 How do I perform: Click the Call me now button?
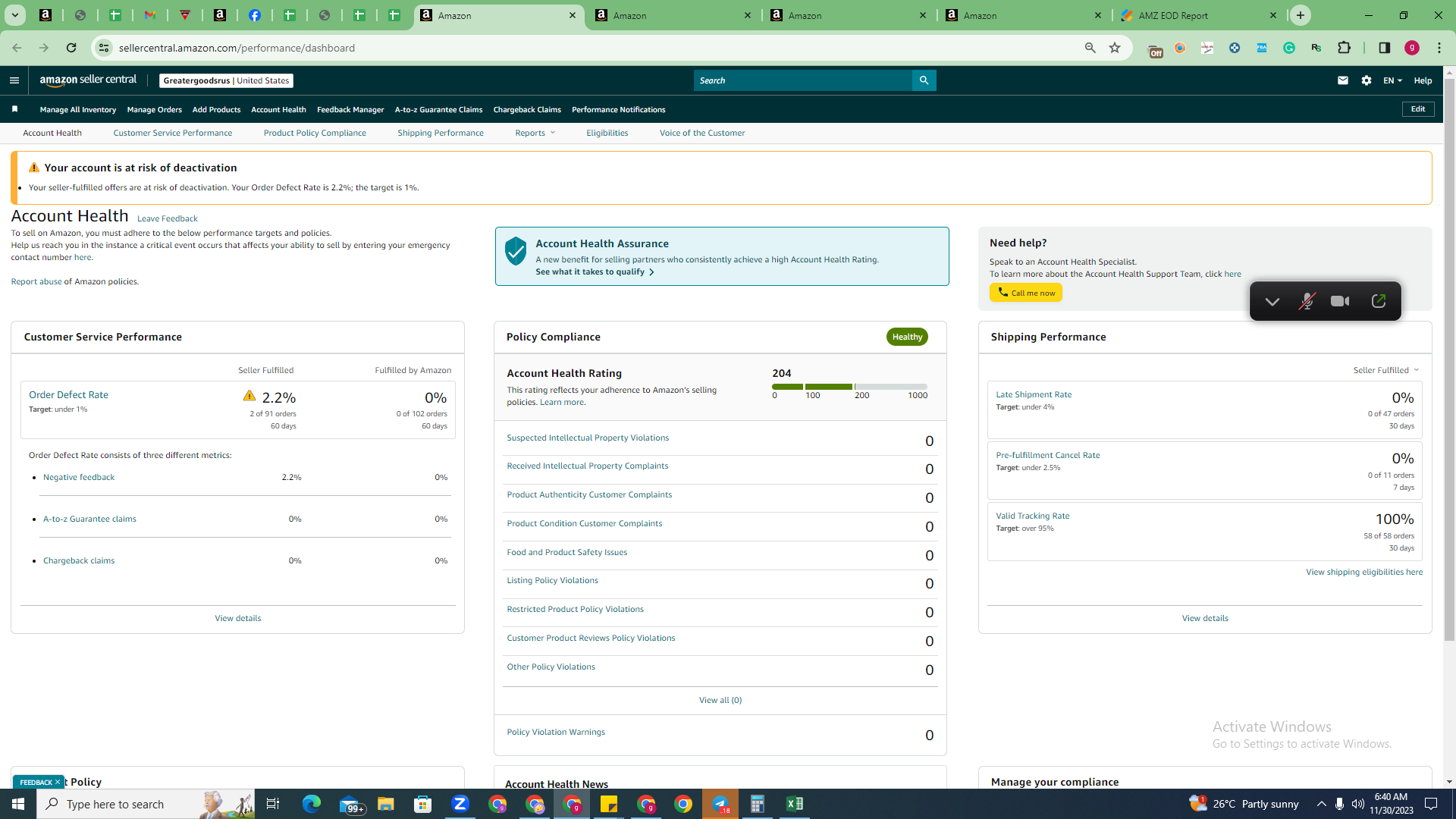[1026, 293]
